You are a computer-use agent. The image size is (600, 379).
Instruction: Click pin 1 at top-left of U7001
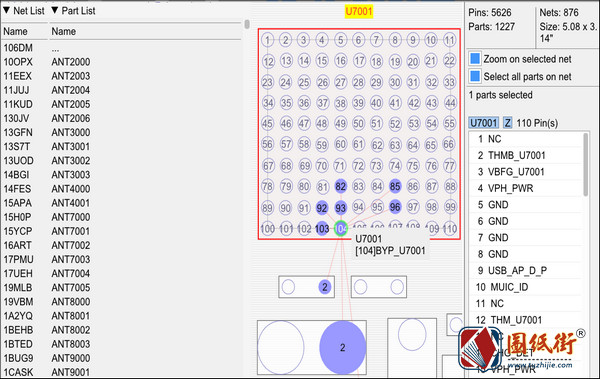tap(267, 40)
